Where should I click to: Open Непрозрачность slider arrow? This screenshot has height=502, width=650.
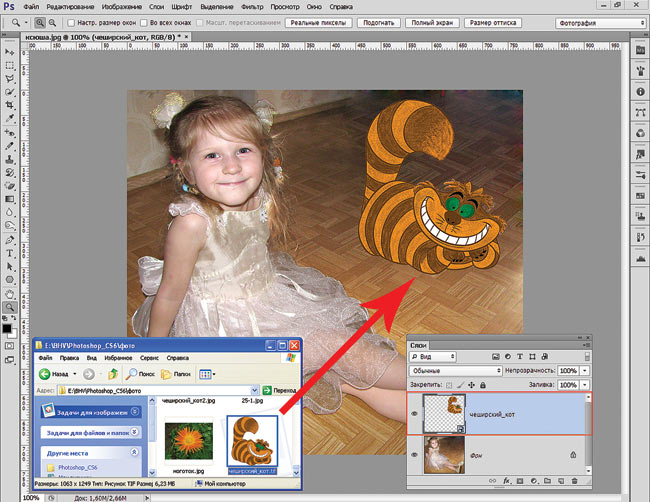[x=585, y=371]
